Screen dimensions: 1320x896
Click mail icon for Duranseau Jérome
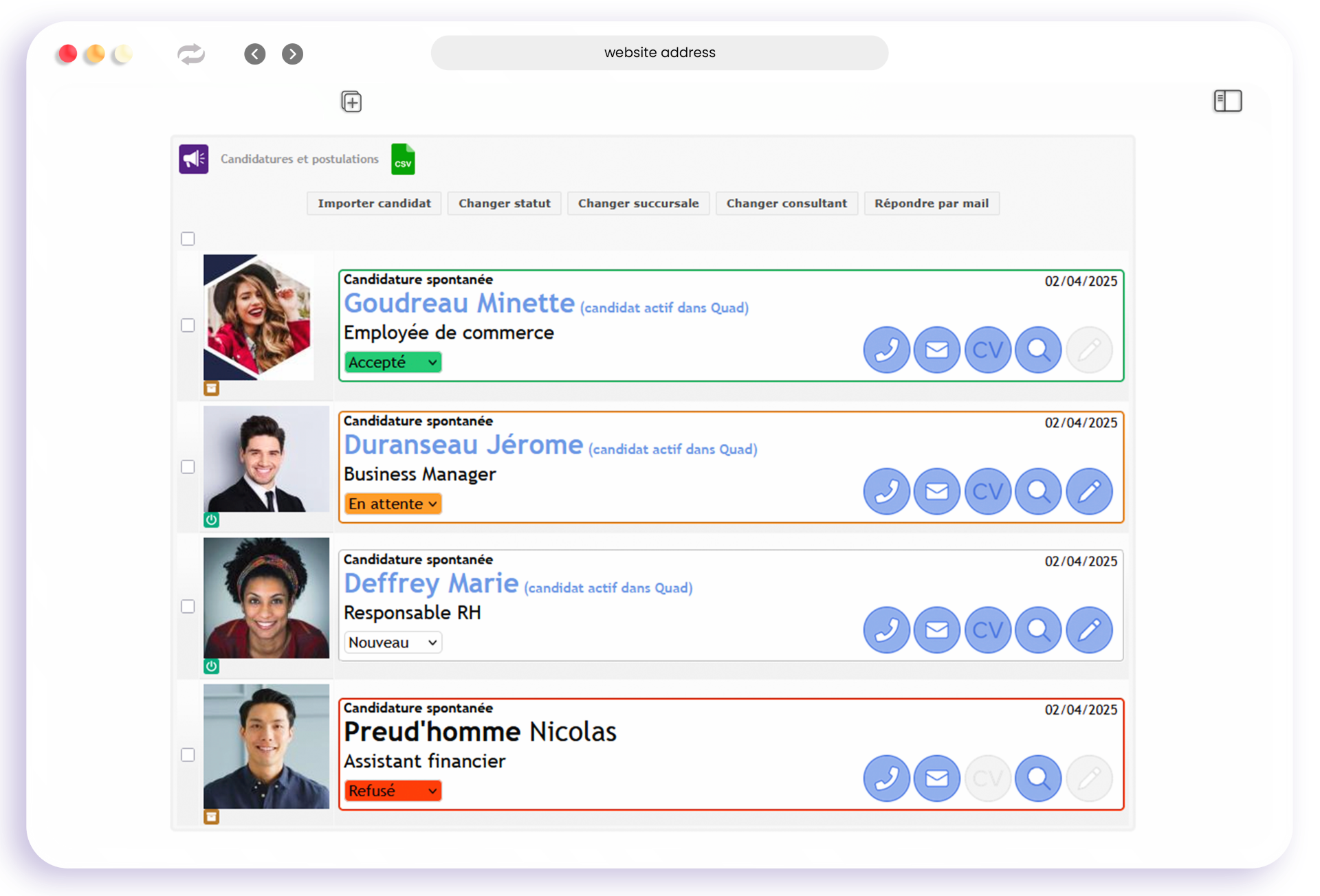[936, 491]
